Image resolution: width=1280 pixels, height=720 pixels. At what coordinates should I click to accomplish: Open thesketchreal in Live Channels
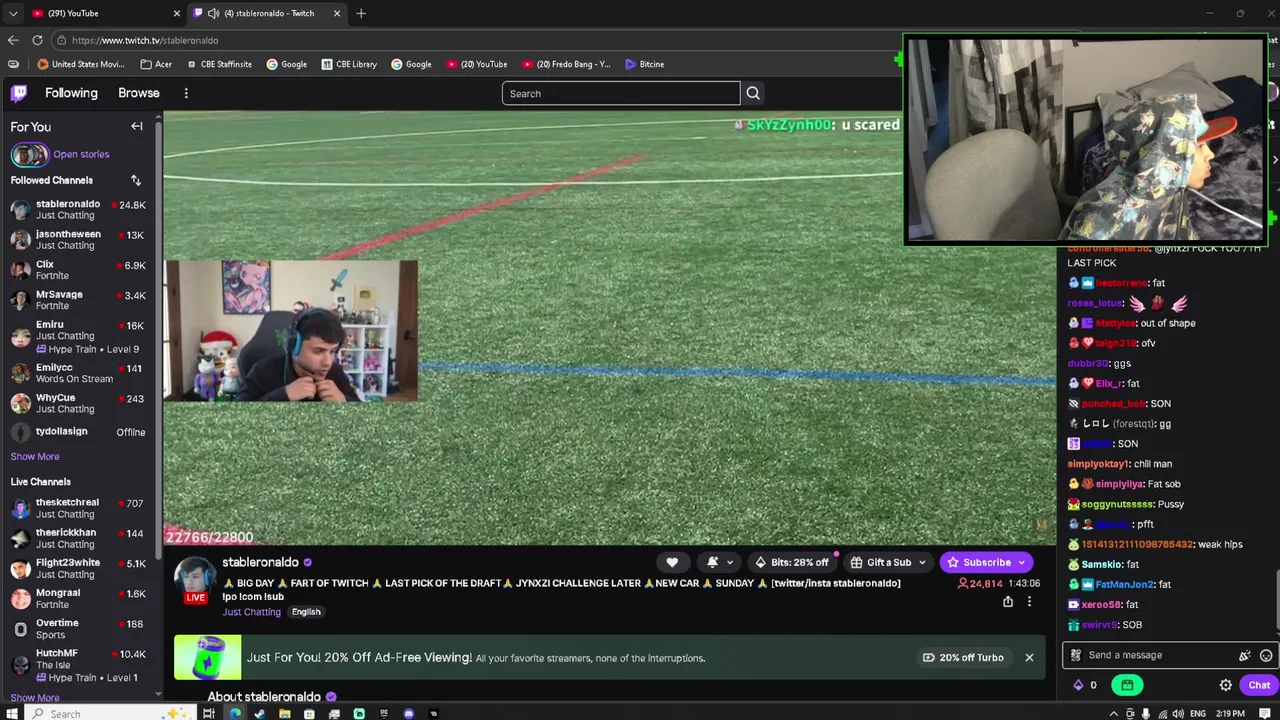(80, 508)
